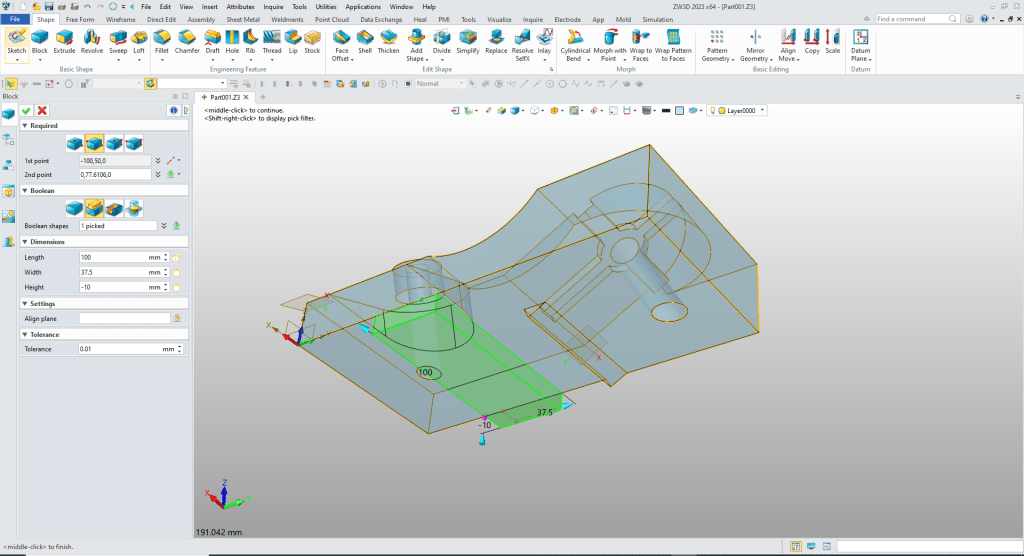Collapse the Dimensions section
The image size is (1024, 556).
pyautogui.click(x=25, y=241)
